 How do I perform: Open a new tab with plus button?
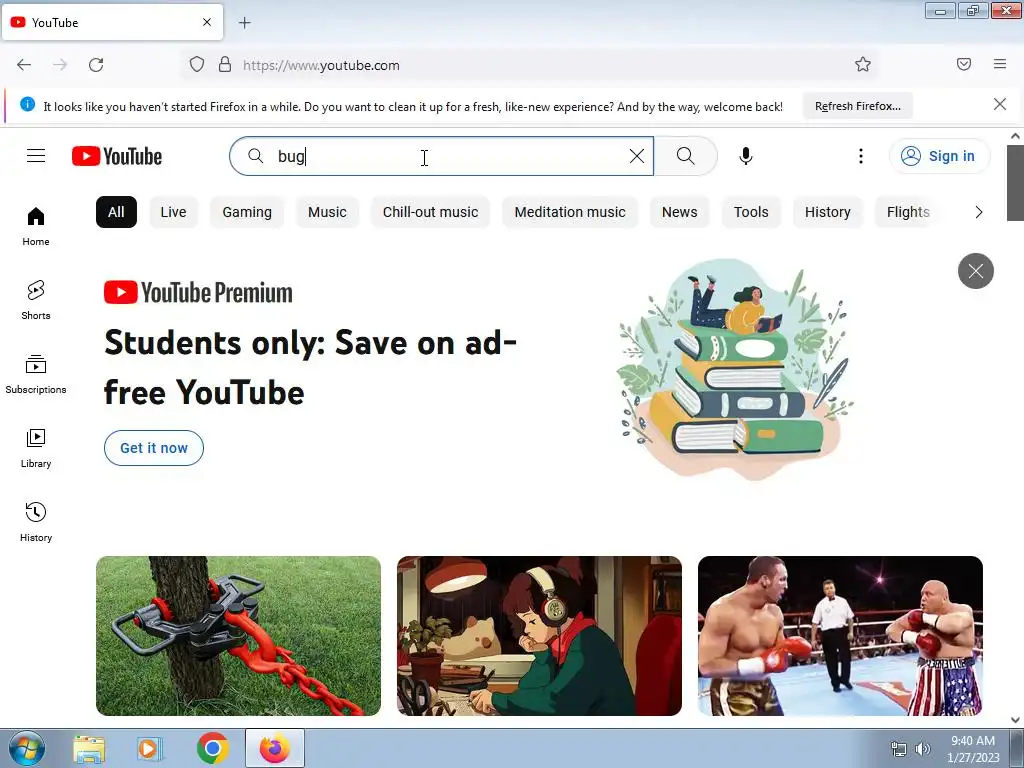pyautogui.click(x=244, y=23)
